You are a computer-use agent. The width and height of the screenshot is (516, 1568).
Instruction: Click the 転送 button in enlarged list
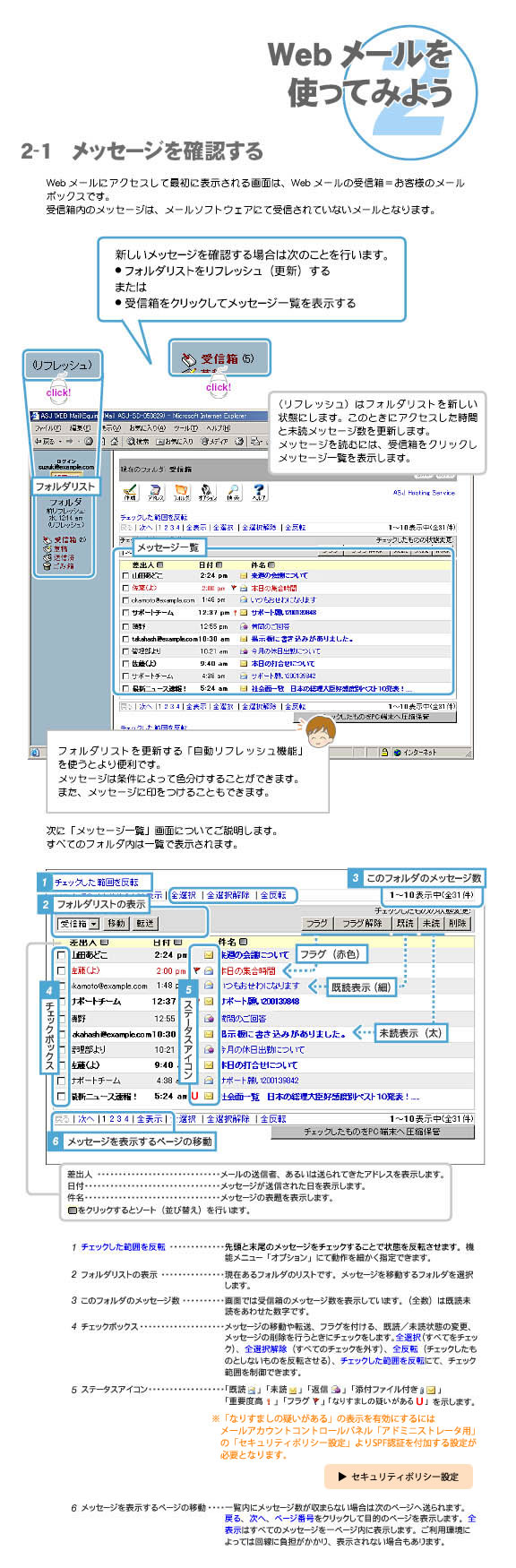pyautogui.click(x=145, y=923)
